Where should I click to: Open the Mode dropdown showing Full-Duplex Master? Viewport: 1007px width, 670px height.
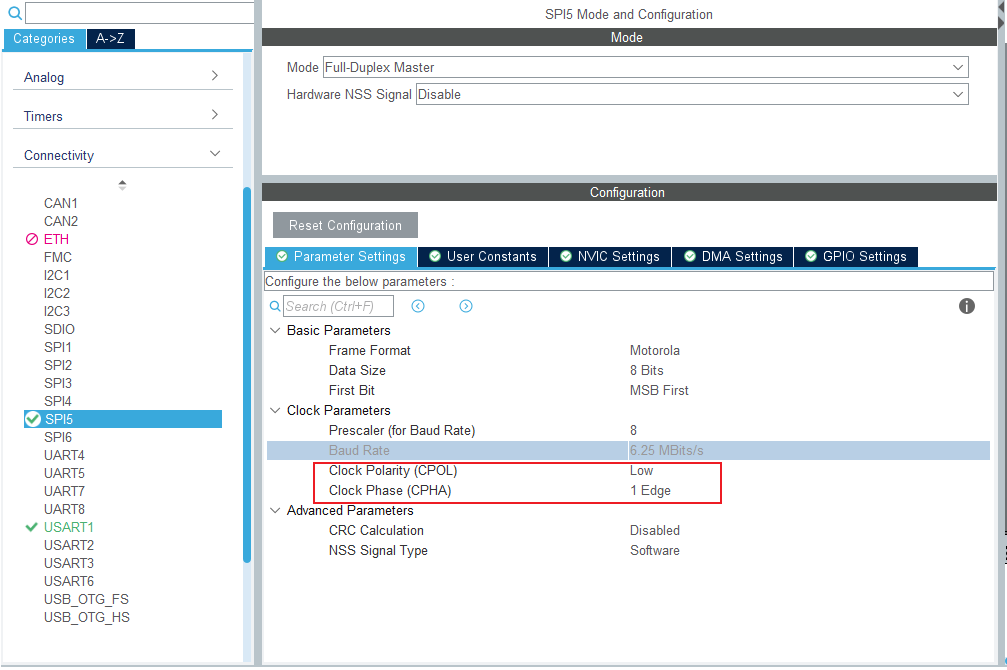pyautogui.click(x=645, y=67)
